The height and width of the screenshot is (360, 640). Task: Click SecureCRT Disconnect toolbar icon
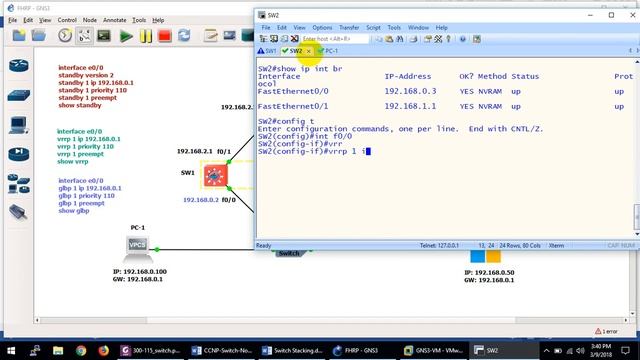pos(294,39)
